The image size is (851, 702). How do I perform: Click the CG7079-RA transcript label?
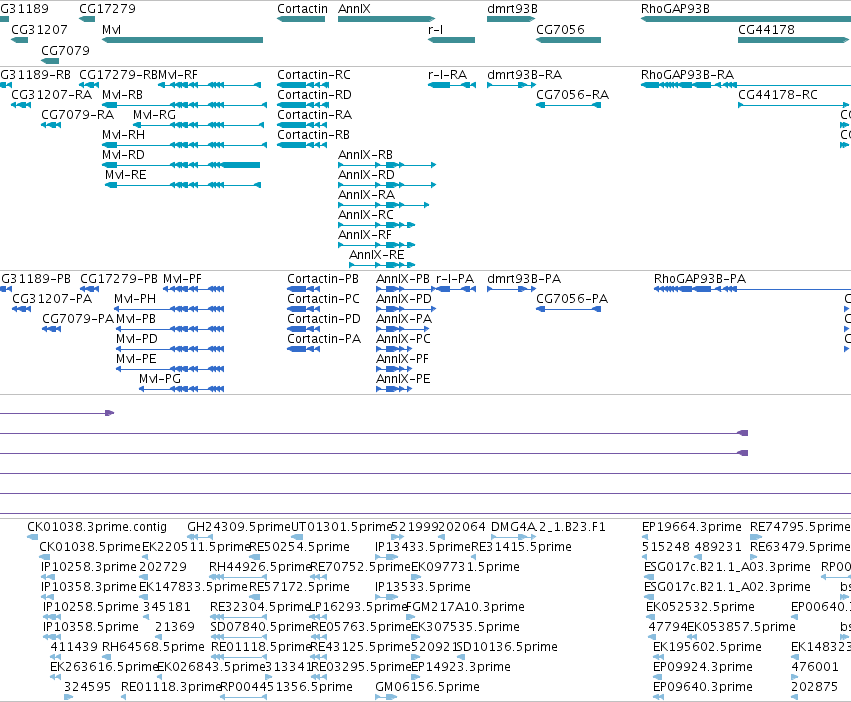[78, 115]
